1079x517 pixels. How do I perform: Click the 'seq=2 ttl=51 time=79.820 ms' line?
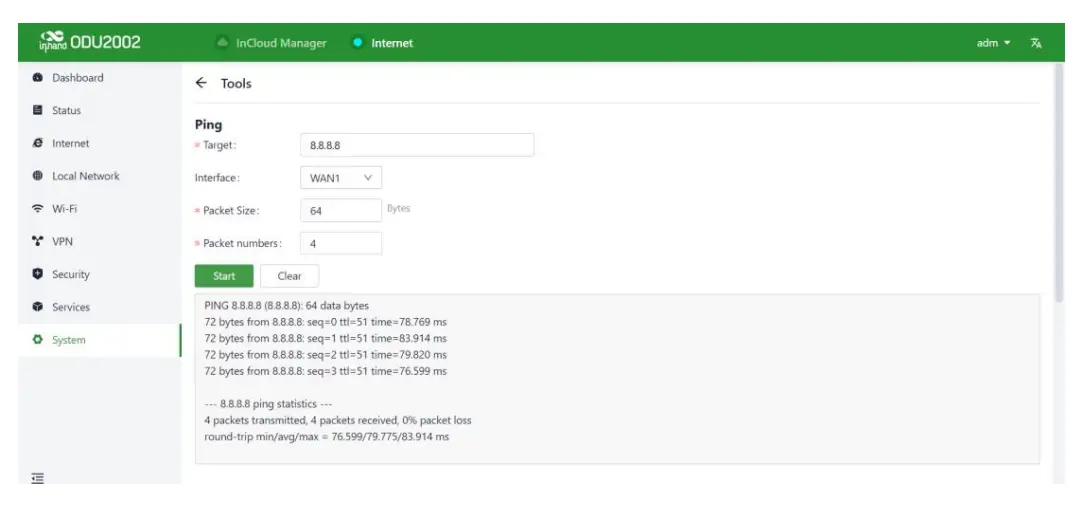pos(325,355)
